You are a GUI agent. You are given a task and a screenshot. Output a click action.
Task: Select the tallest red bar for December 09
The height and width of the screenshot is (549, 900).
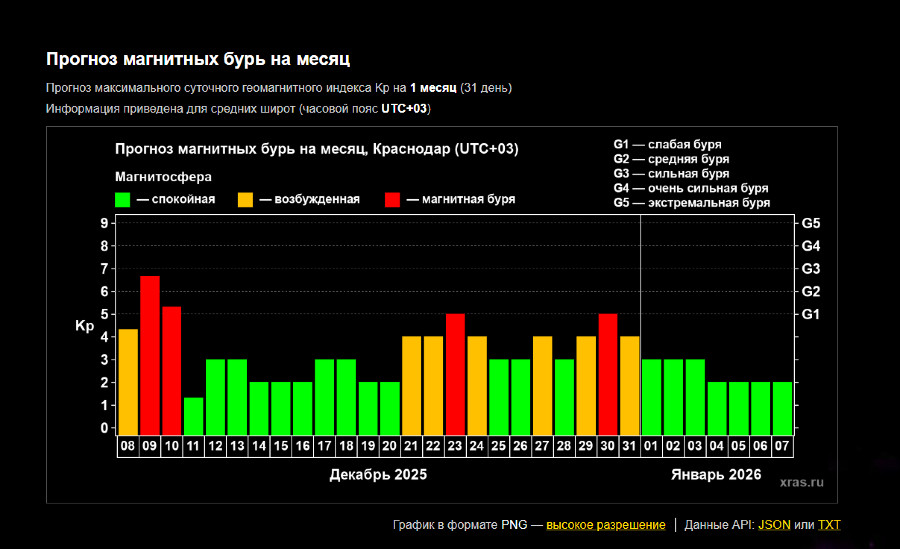(x=150, y=355)
